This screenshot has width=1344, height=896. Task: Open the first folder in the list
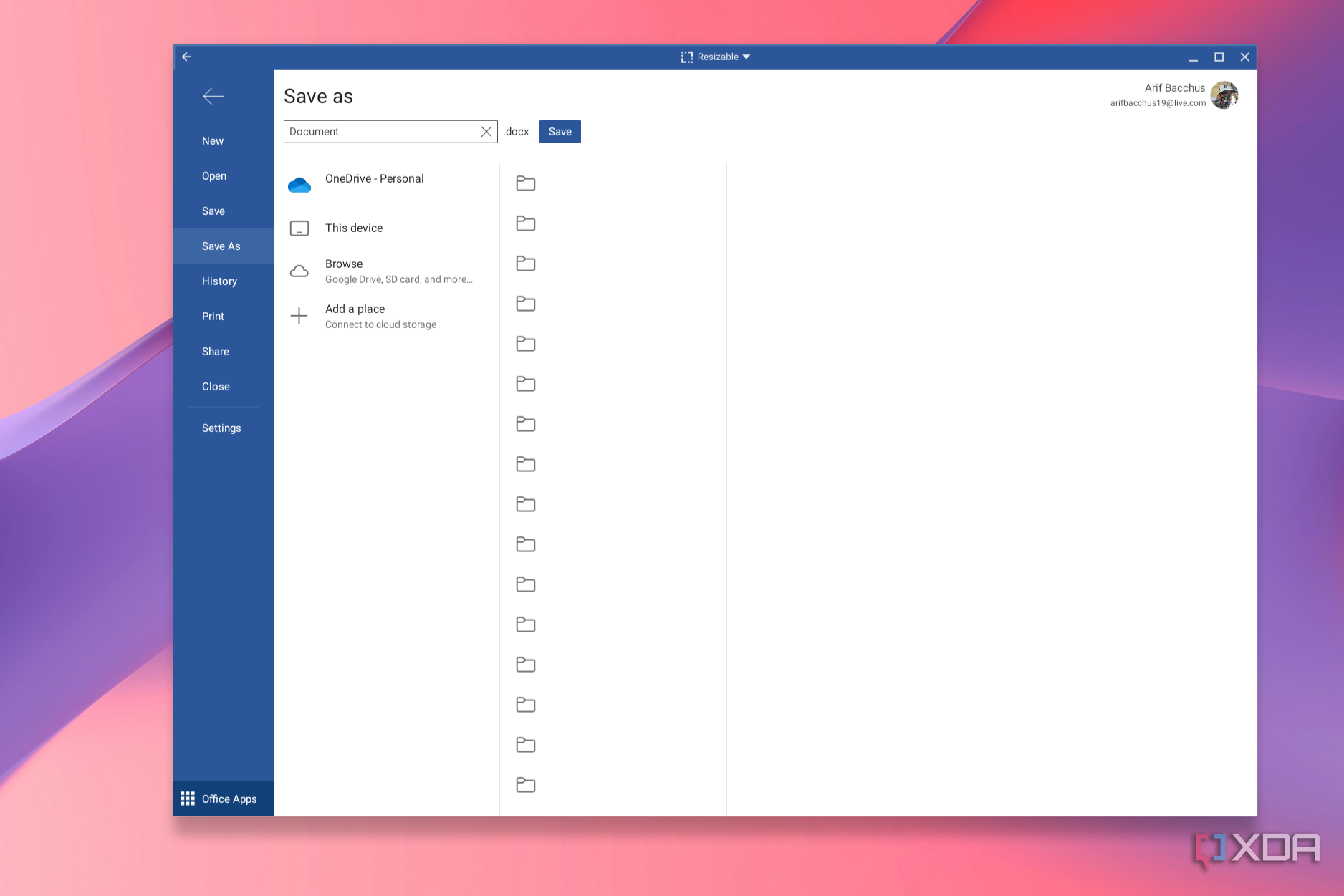pyautogui.click(x=525, y=183)
